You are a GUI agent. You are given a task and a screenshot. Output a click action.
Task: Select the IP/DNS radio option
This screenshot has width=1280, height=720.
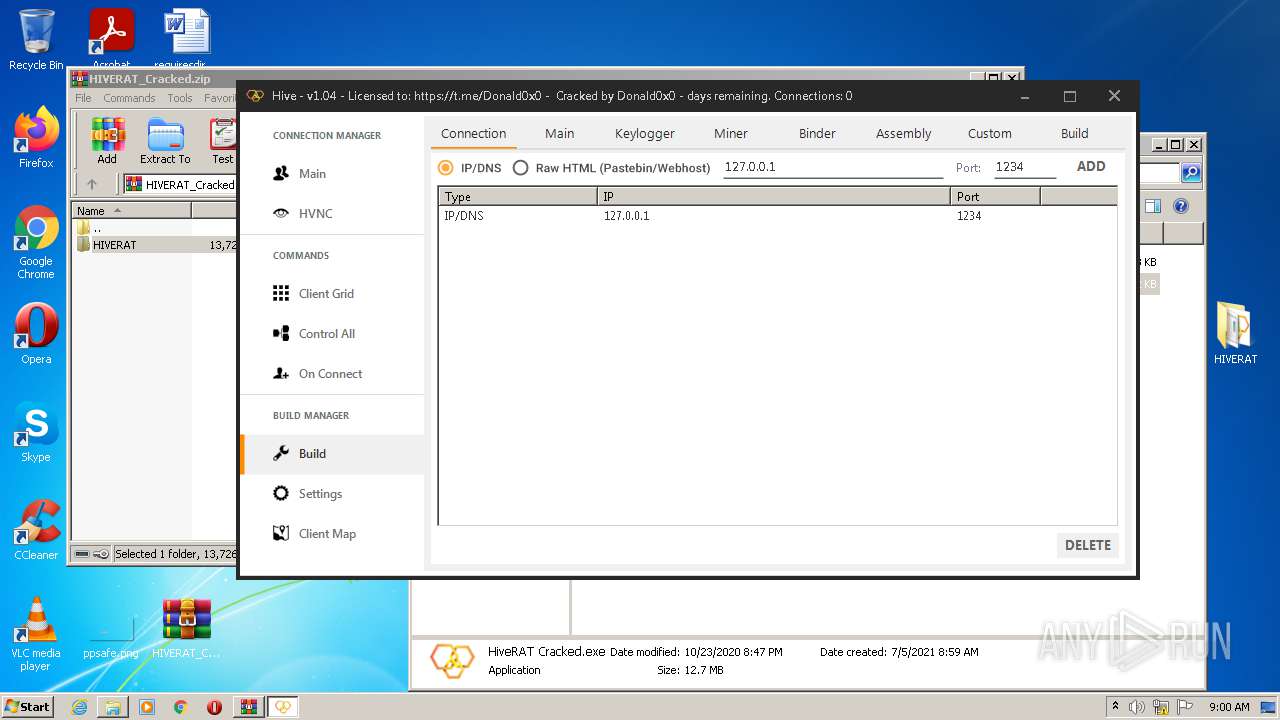(470, 167)
